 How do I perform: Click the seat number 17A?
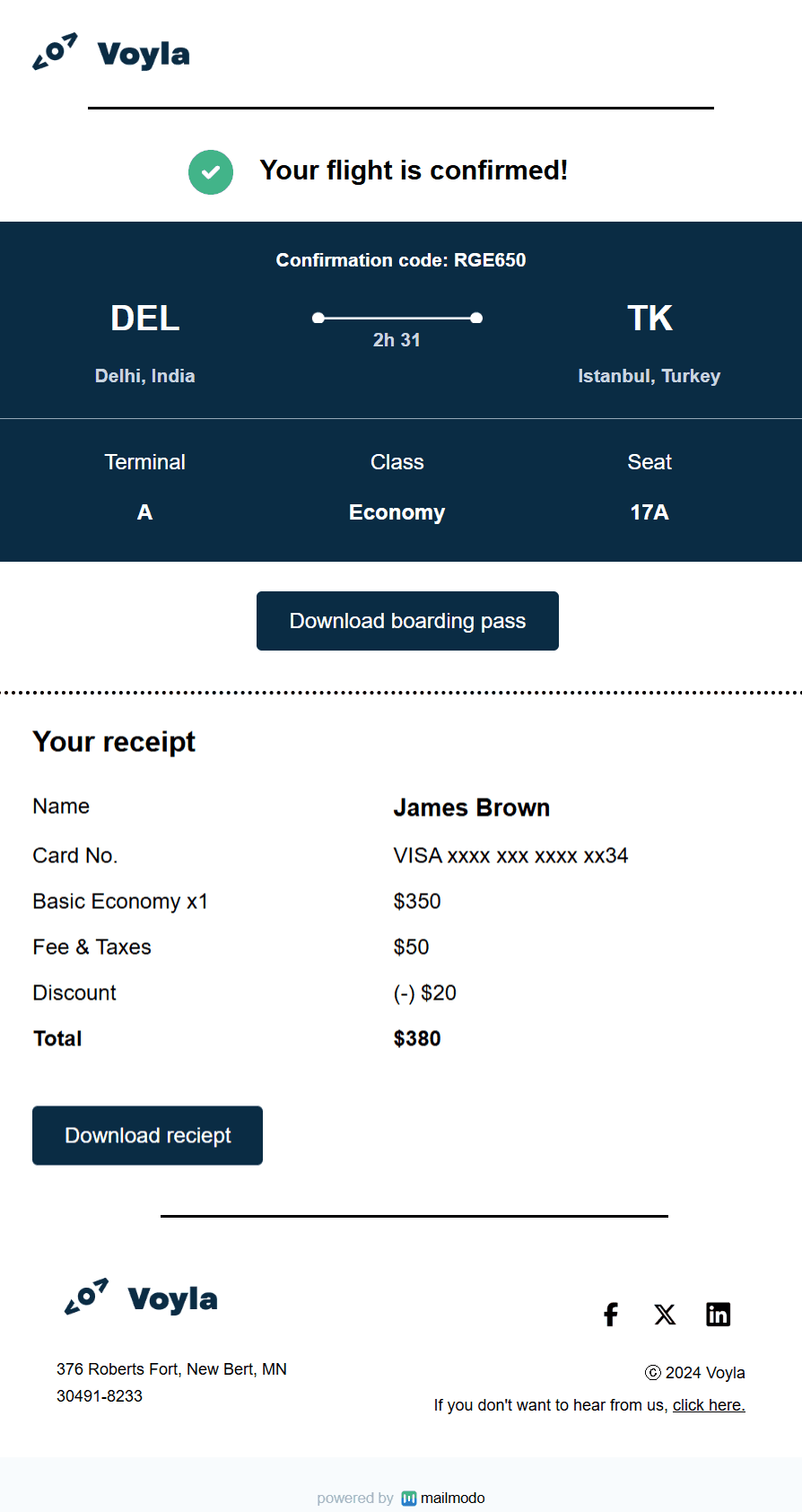pos(649,511)
